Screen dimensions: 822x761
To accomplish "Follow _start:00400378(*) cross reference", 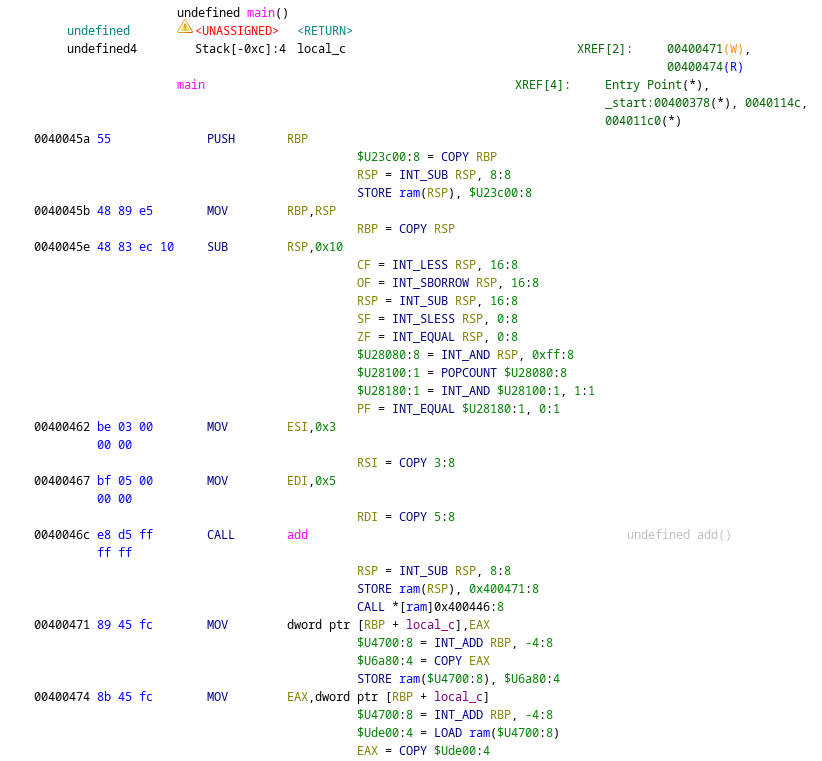I will [667, 103].
